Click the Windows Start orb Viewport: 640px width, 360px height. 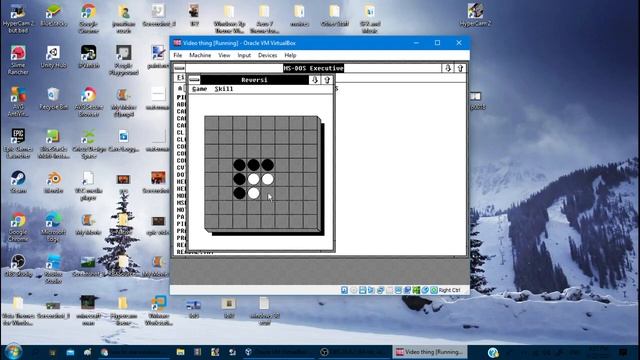(13, 352)
